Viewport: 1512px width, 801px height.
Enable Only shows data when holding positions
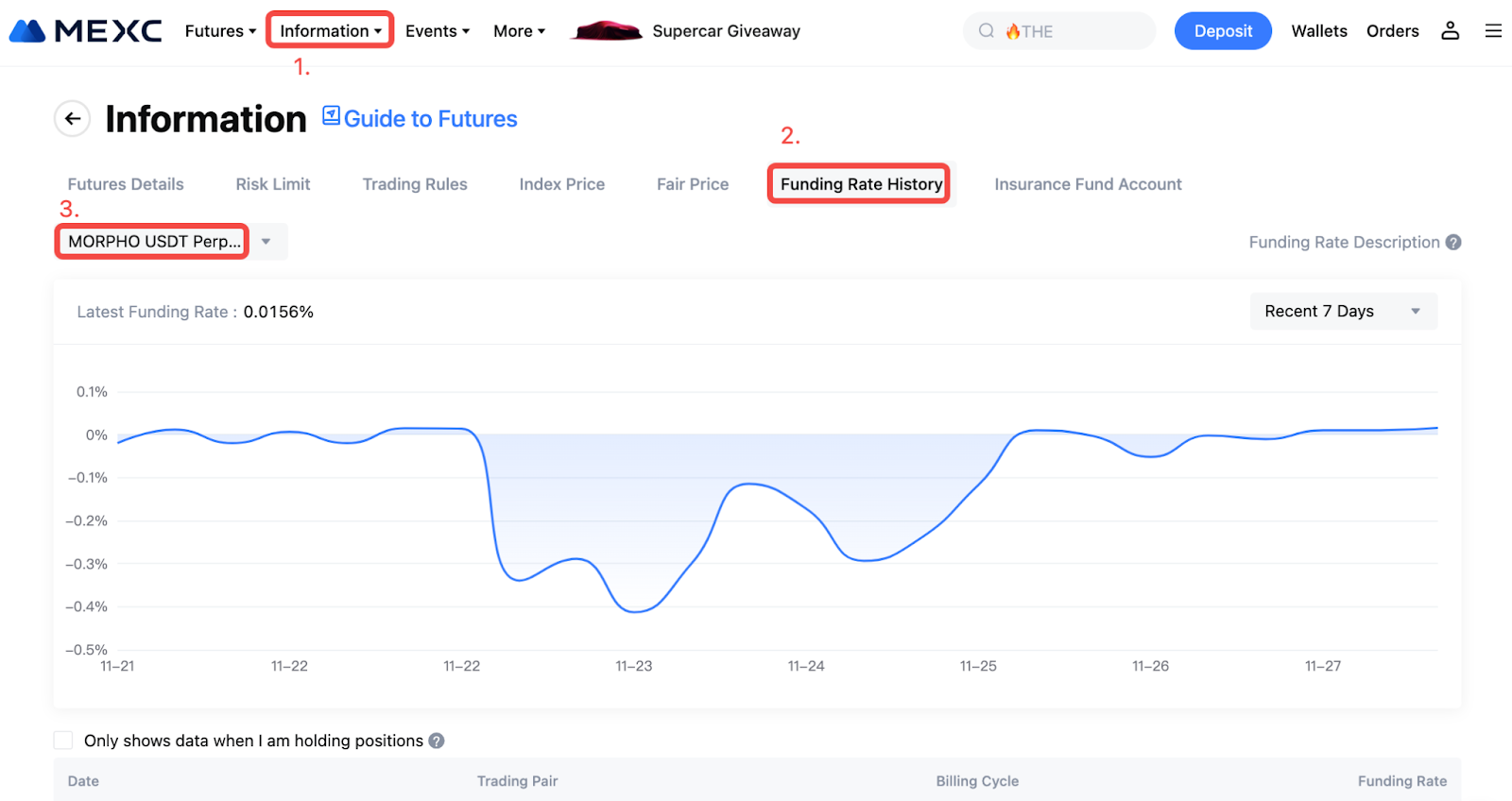tap(63, 741)
